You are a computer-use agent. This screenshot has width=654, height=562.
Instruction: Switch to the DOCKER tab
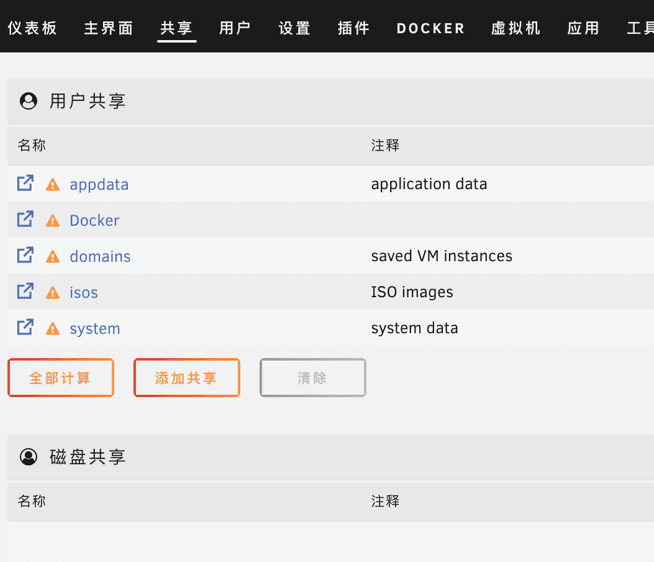pos(430,28)
